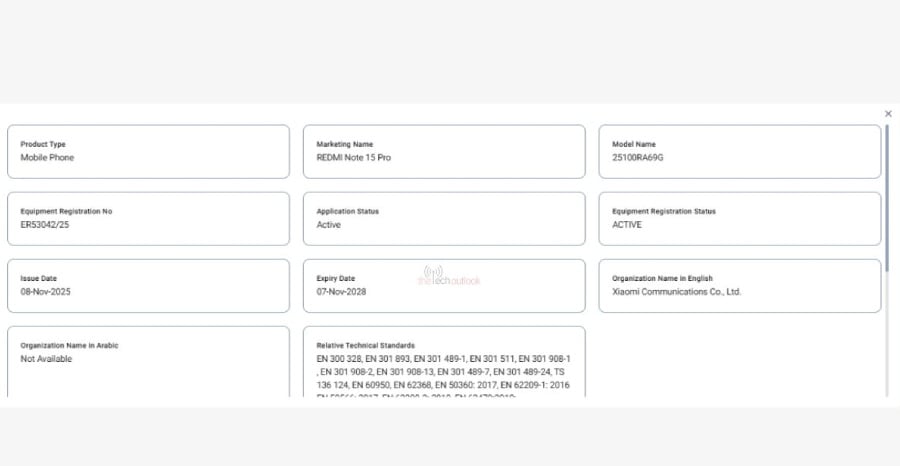The height and width of the screenshot is (466, 900).
Task: Click the Relative Technical Standards heading
Action: point(365,345)
